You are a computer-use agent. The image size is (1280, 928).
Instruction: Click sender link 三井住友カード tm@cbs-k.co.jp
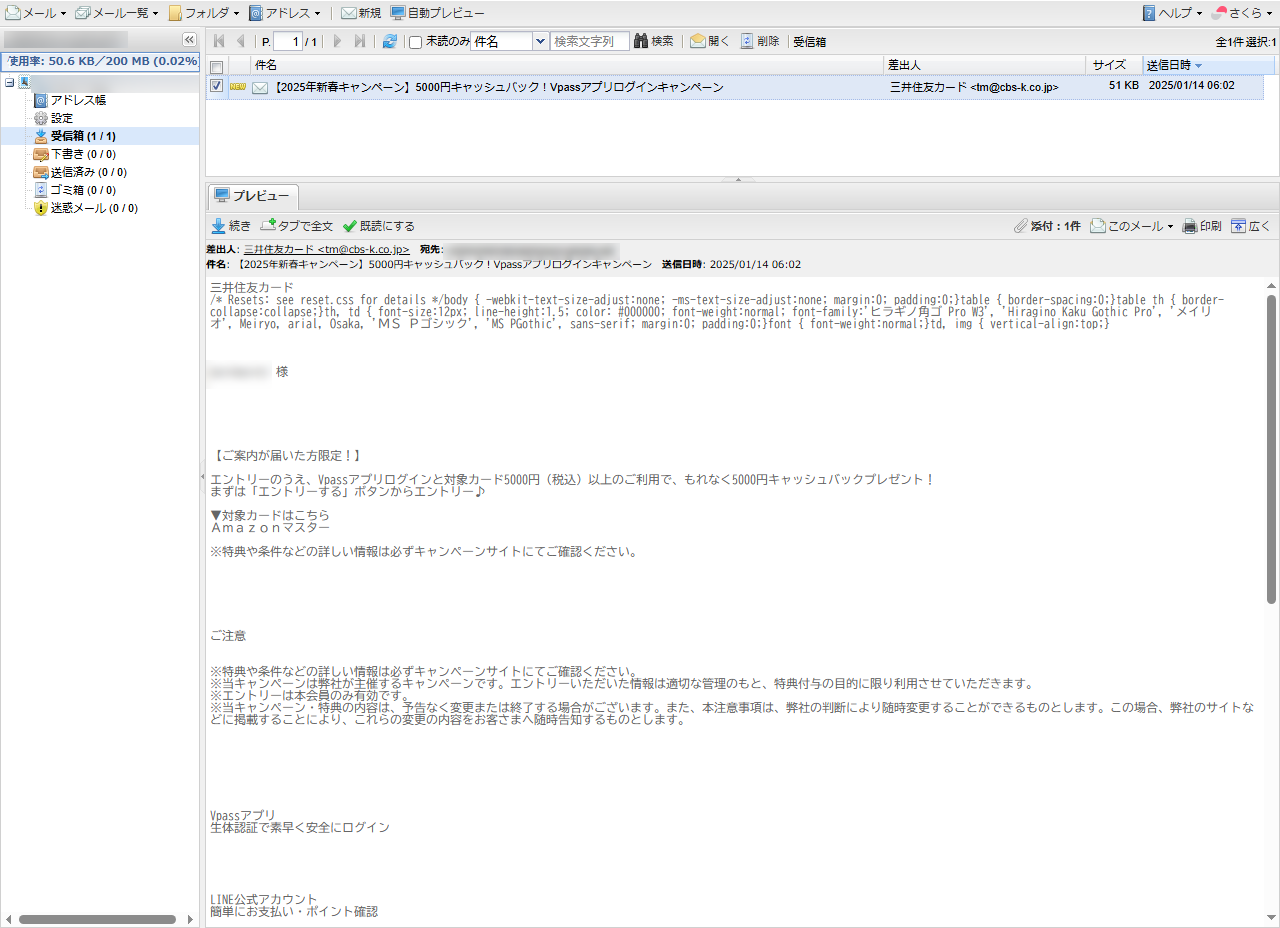tap(327, 248)
